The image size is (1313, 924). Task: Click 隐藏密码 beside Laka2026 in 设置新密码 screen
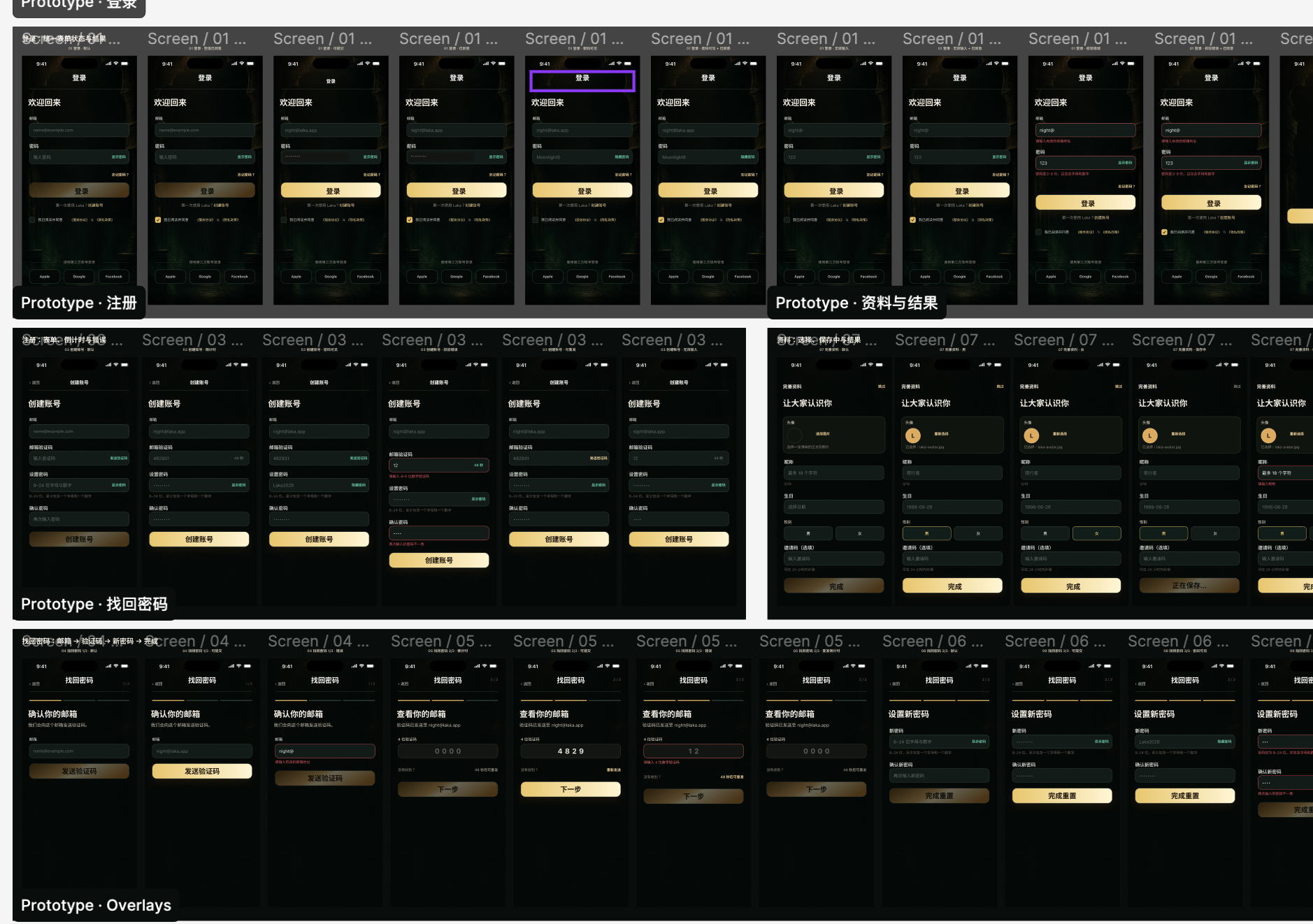pyautogui.click(x=1225, y=742)
